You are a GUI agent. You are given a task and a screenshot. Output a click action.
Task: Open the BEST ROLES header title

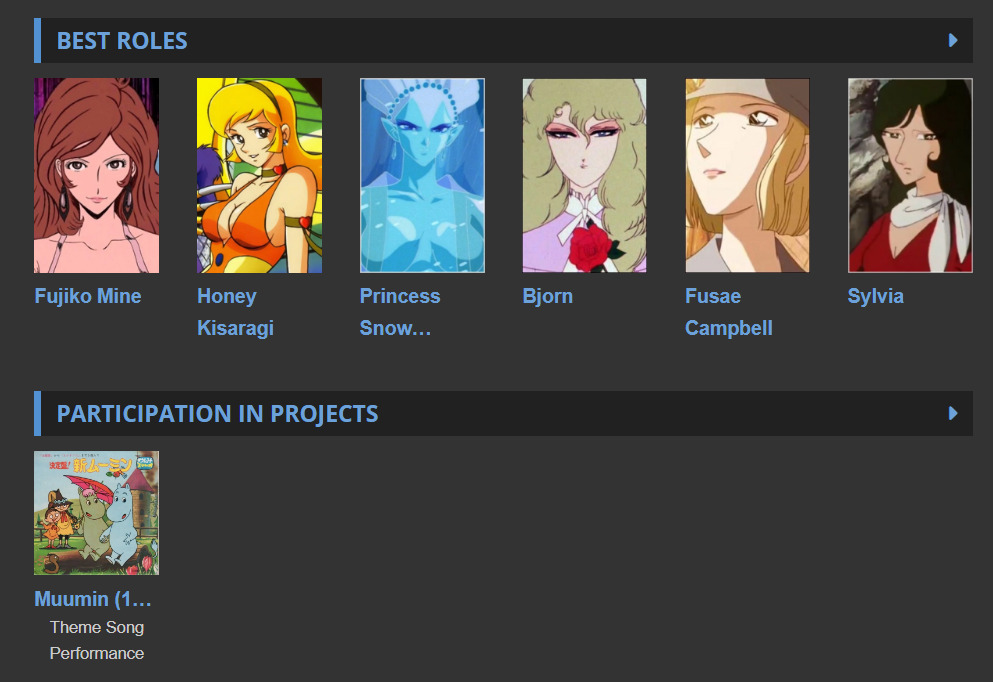coord(122,41)
